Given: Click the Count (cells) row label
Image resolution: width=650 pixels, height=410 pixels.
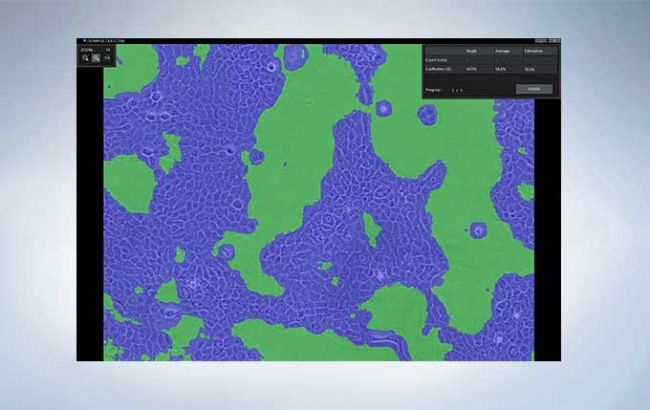Looking at the screenshot, I should pos(437,60).
